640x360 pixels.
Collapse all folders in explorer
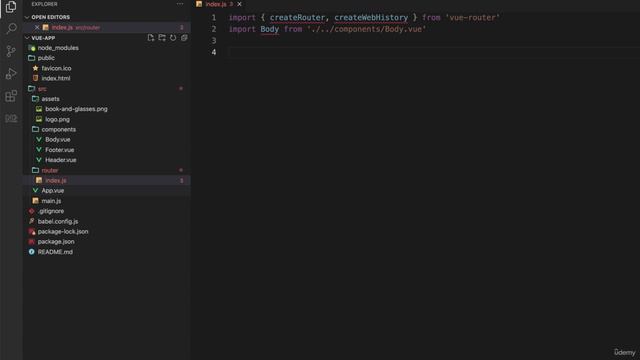(x=184, y=38)
